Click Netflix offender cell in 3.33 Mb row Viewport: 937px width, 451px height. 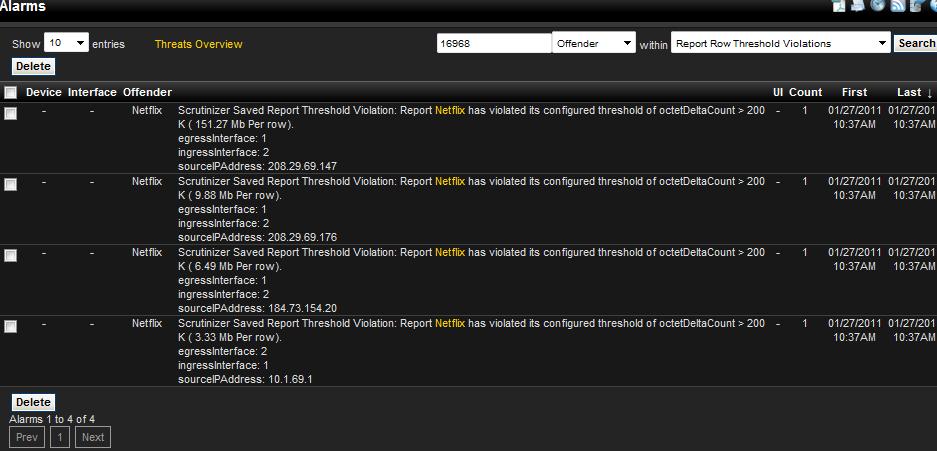coord(147,324)
